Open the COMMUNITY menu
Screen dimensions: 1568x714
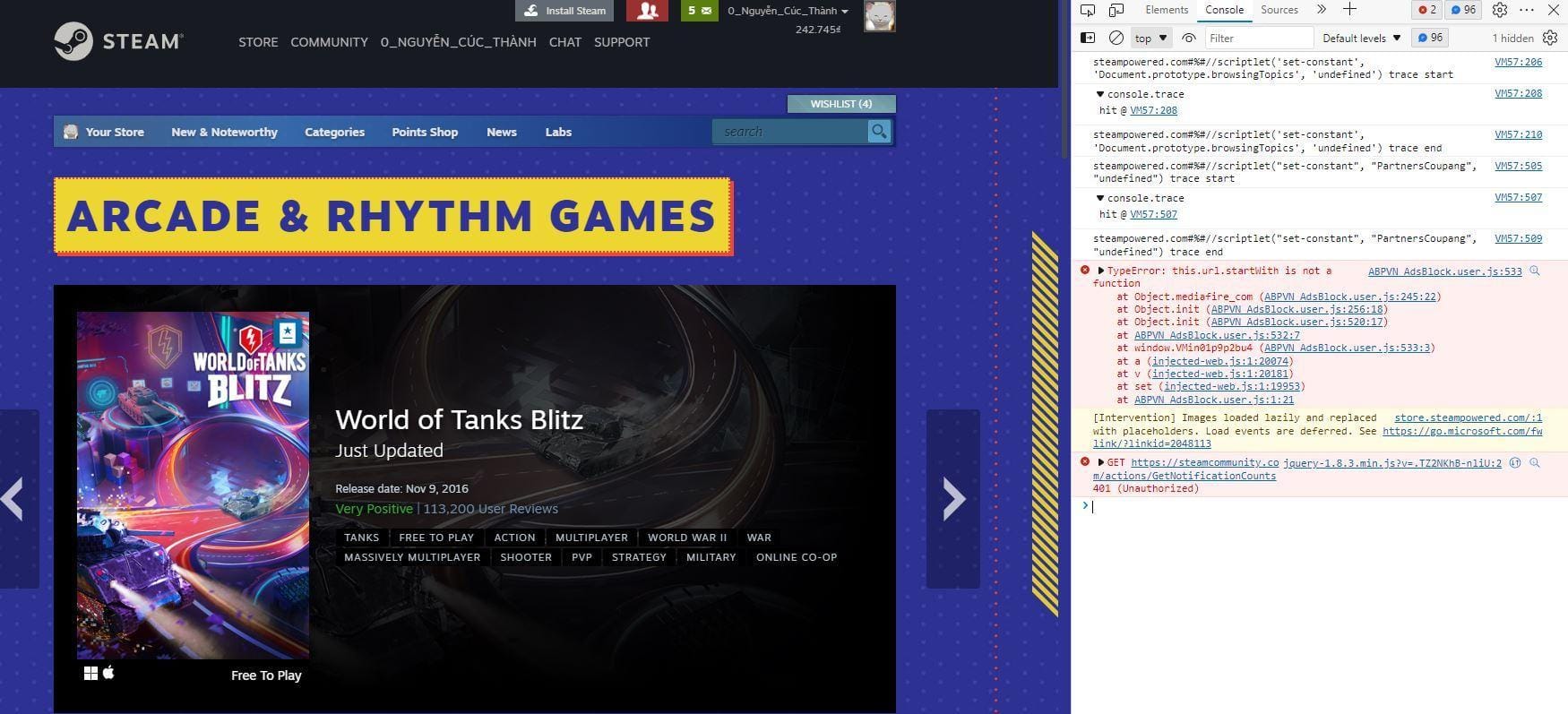pyautogui.click(x=329, y=42)
